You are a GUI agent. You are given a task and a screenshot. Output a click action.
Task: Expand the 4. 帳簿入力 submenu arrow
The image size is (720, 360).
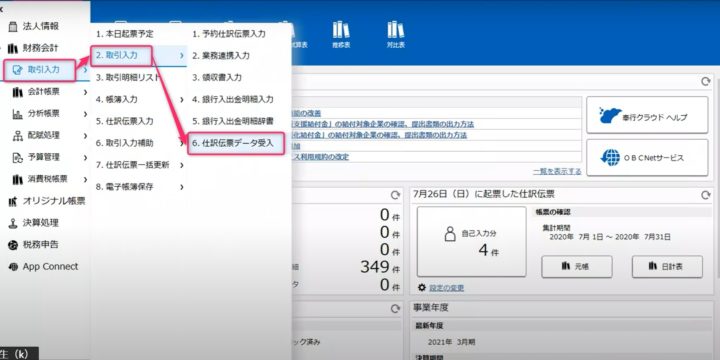point(182,100)
